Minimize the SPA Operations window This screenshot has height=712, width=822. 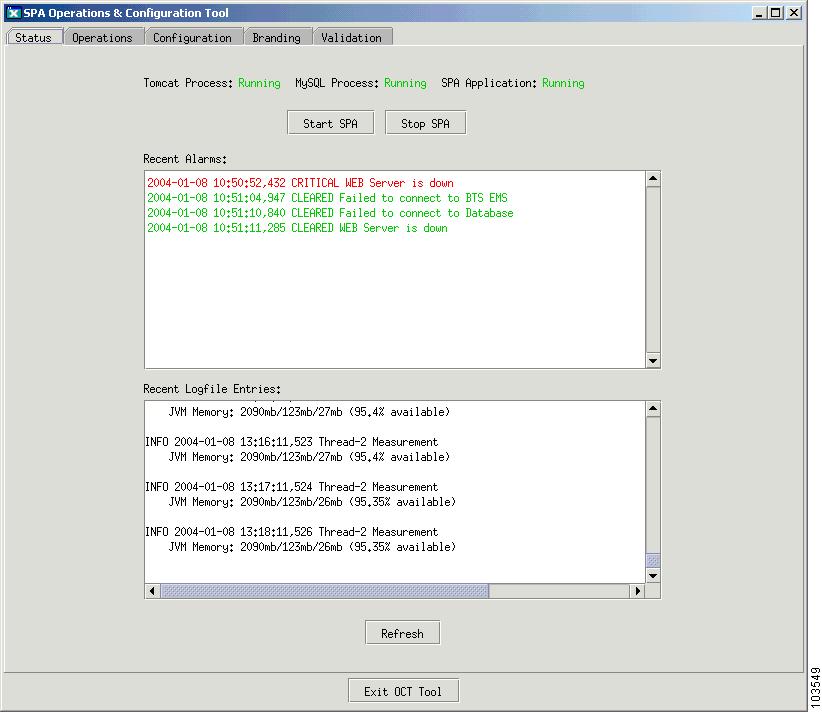[758, 13]
